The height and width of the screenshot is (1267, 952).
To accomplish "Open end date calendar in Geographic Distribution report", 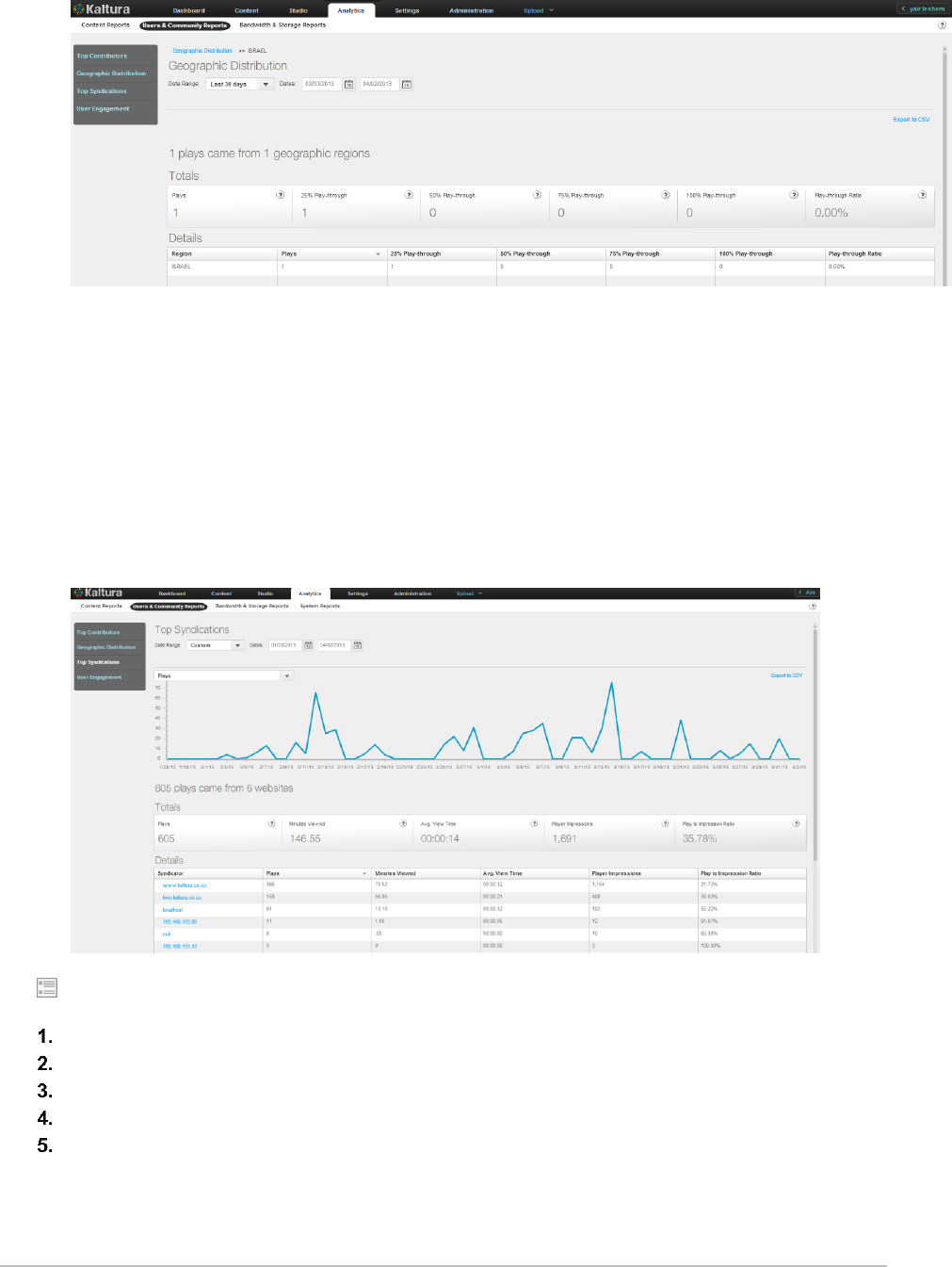I will 407,84.
